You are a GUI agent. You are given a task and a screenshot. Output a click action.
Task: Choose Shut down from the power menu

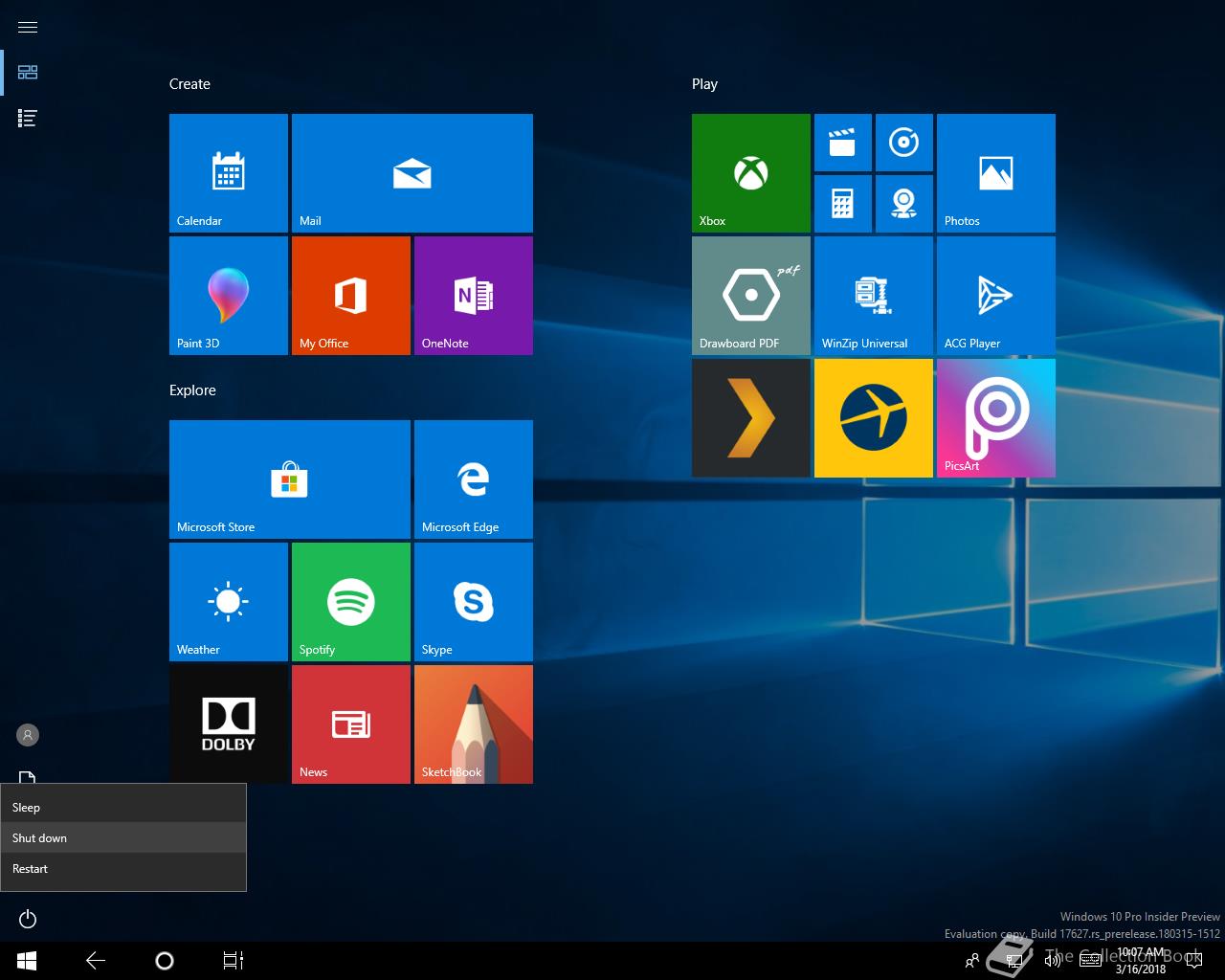click(x=123, y=837)
